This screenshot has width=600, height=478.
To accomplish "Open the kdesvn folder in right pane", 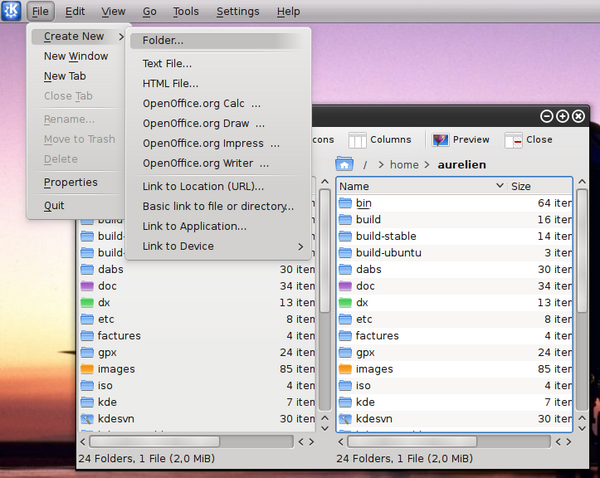I will [x=374, y=419].
